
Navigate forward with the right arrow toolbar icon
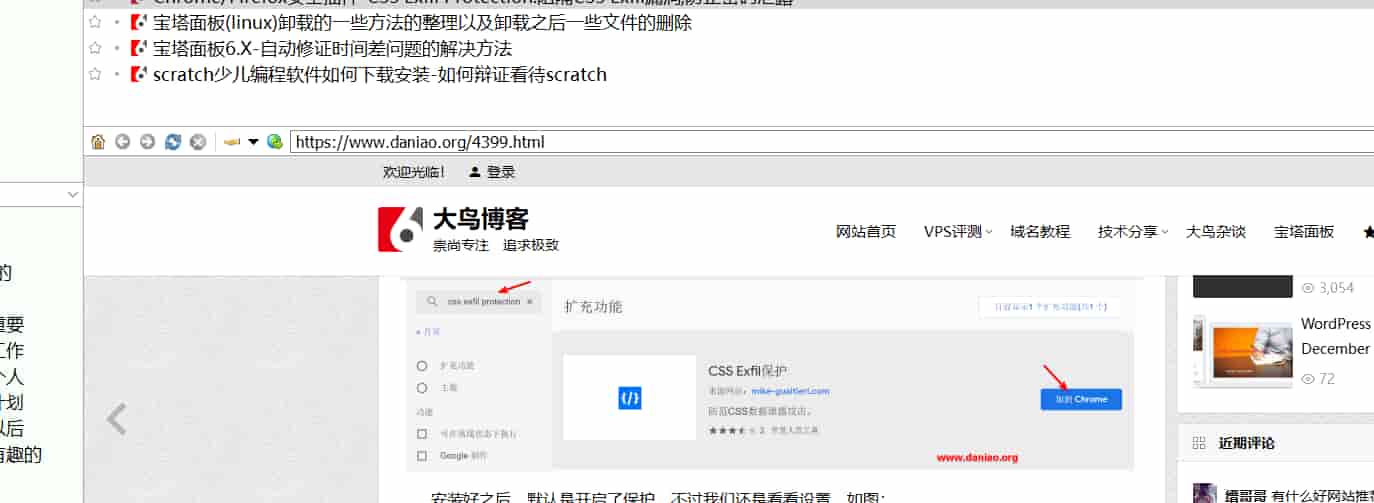tap(148, 142)
